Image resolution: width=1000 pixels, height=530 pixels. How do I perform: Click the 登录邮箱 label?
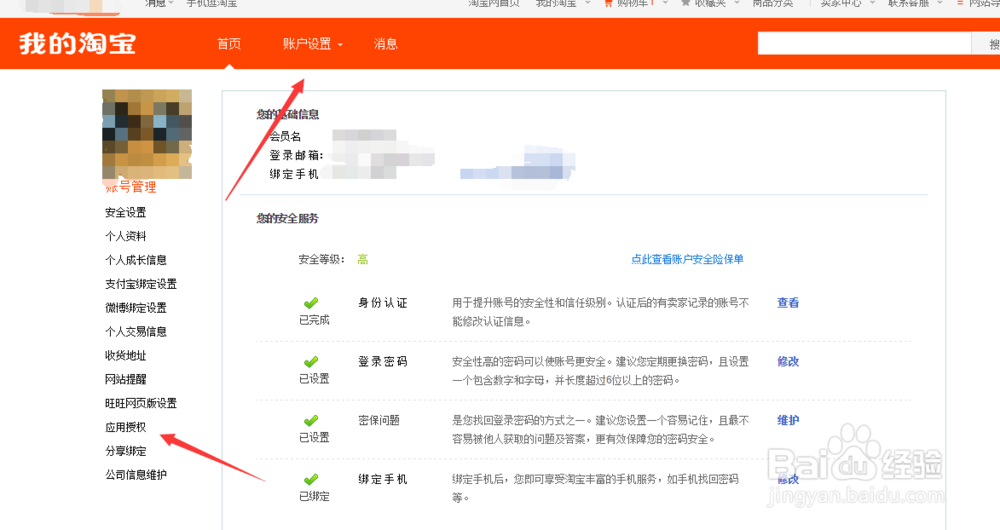click(x=297, y=155)
